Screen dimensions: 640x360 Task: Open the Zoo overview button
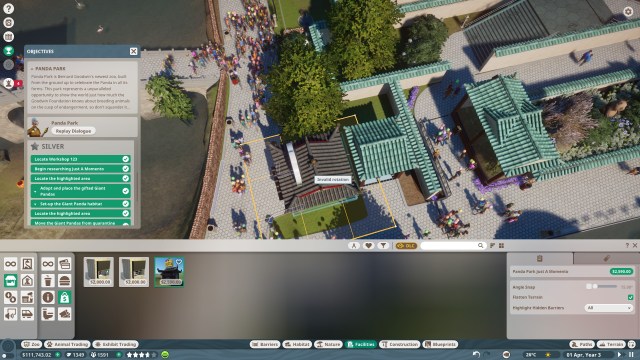tap(31, 344)
